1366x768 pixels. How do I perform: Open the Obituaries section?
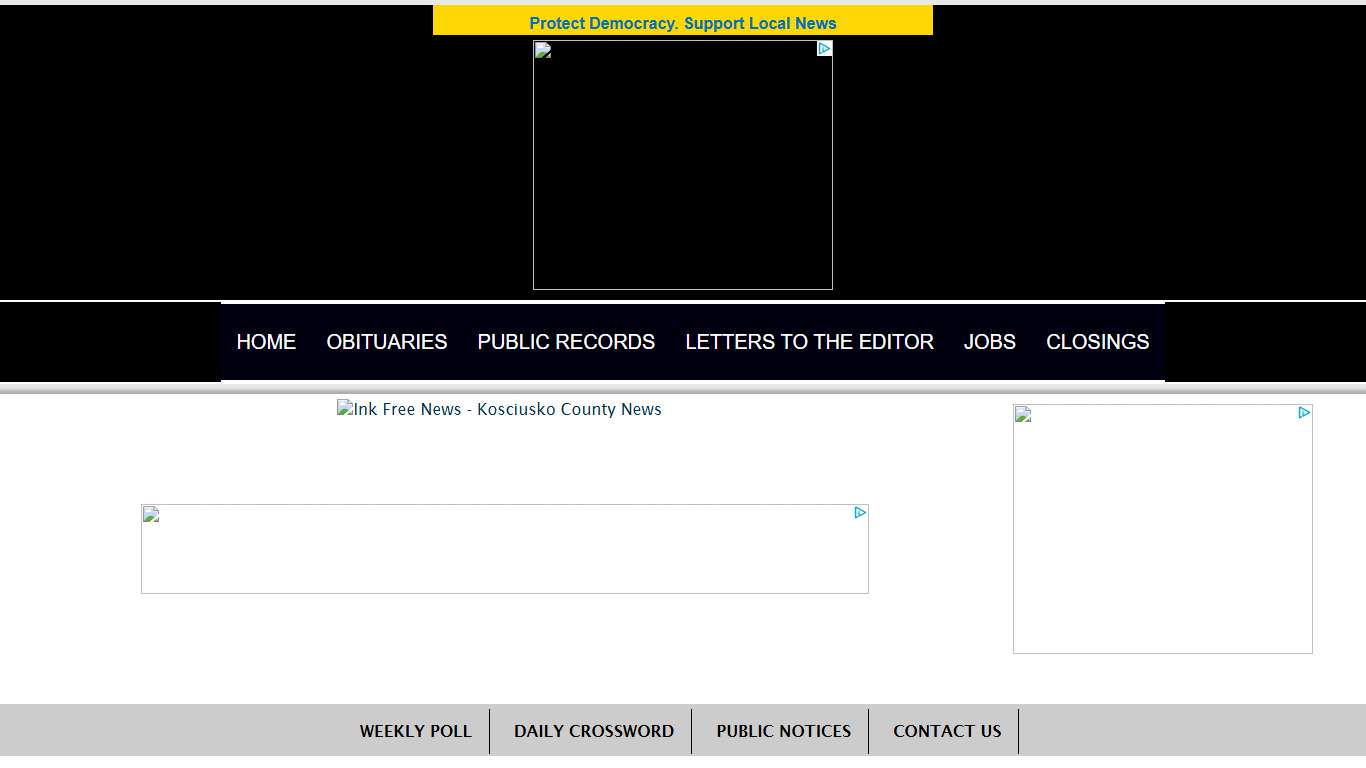tap(387, 342)
